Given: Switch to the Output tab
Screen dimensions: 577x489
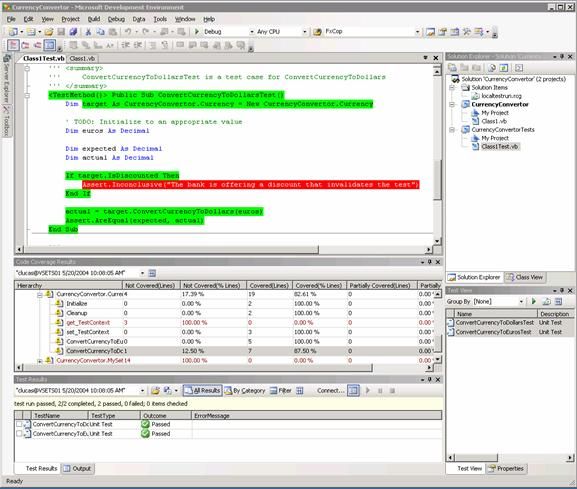Looking at the screenshot, I should coord(77,468).
